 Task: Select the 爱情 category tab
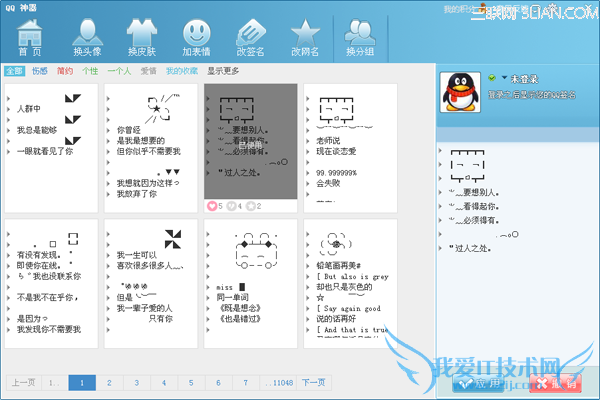point(148,71)
